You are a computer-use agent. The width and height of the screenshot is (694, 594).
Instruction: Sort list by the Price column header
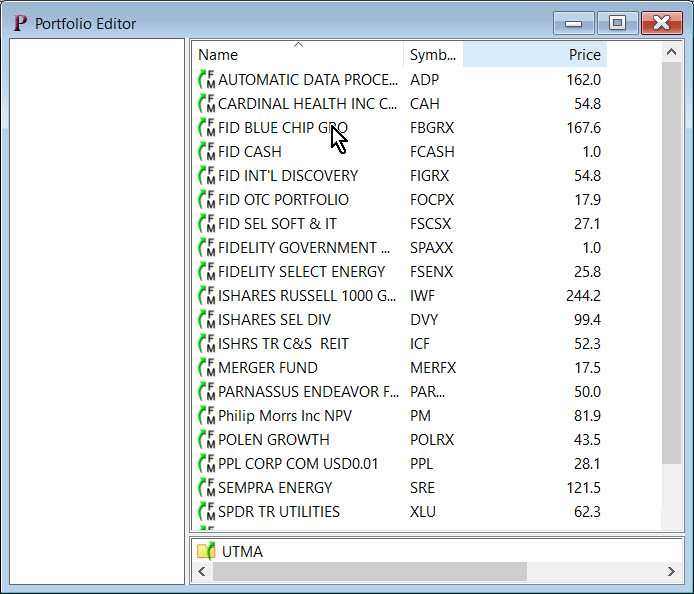[535, 54]
